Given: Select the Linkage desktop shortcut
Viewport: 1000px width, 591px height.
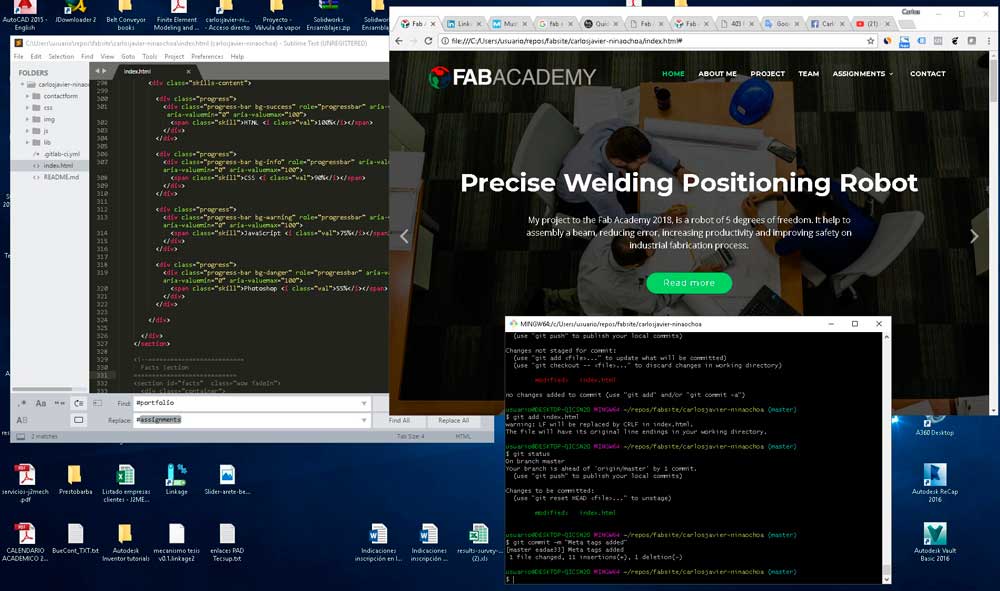Looking at the screenshot, I should pos(176,479).
